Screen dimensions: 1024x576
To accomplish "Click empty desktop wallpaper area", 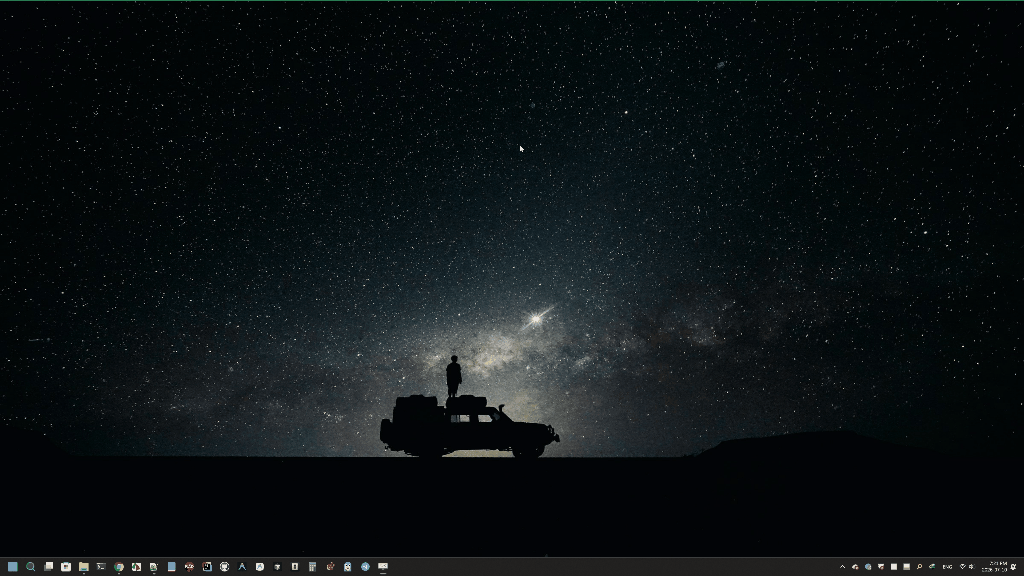I will click(x=261, y=196).
